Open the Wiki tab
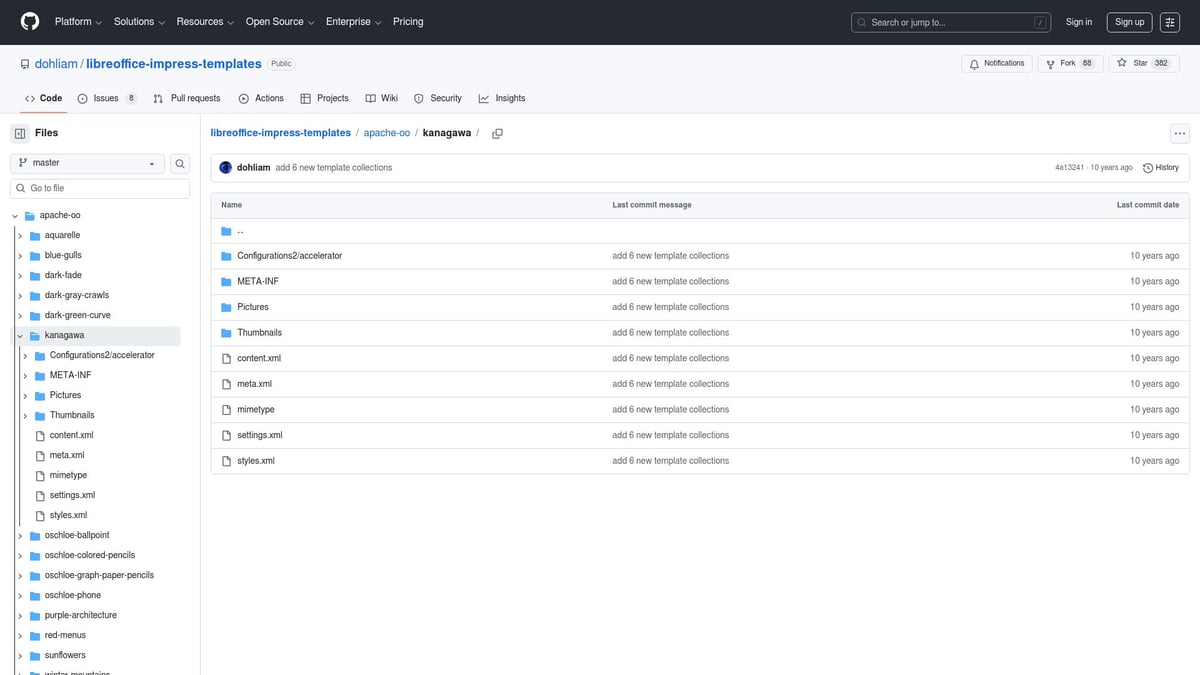This screenshot has height=675, width=1200. pyautogui.click(x=382, y=98)
